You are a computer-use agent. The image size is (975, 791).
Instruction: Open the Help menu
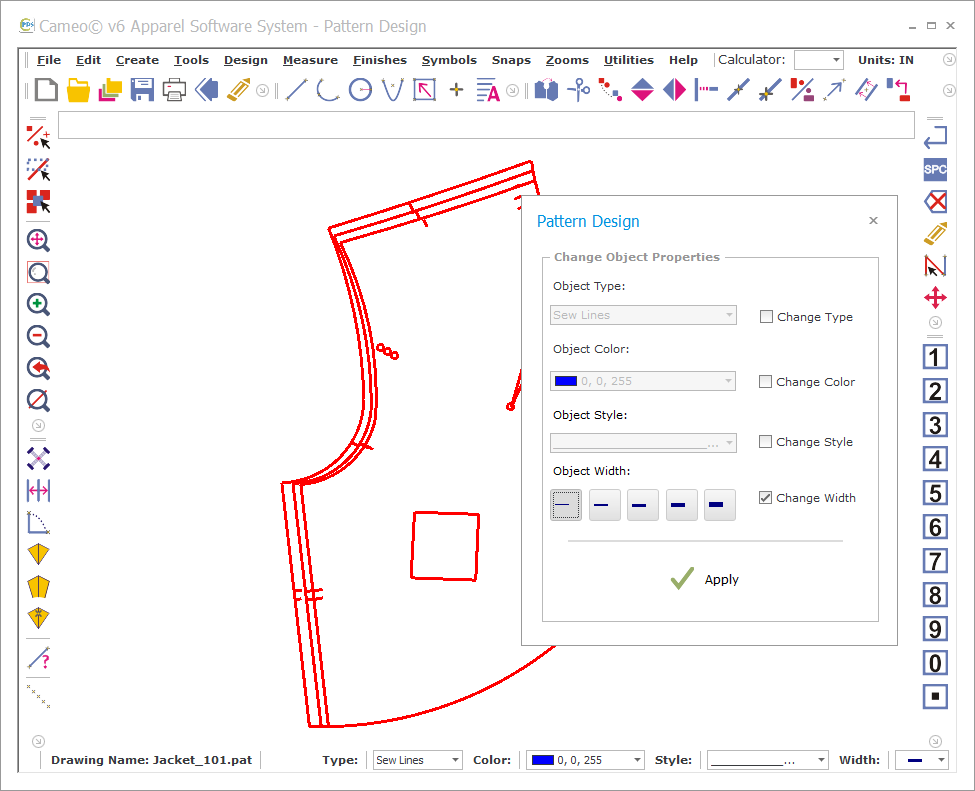(683, 60)
